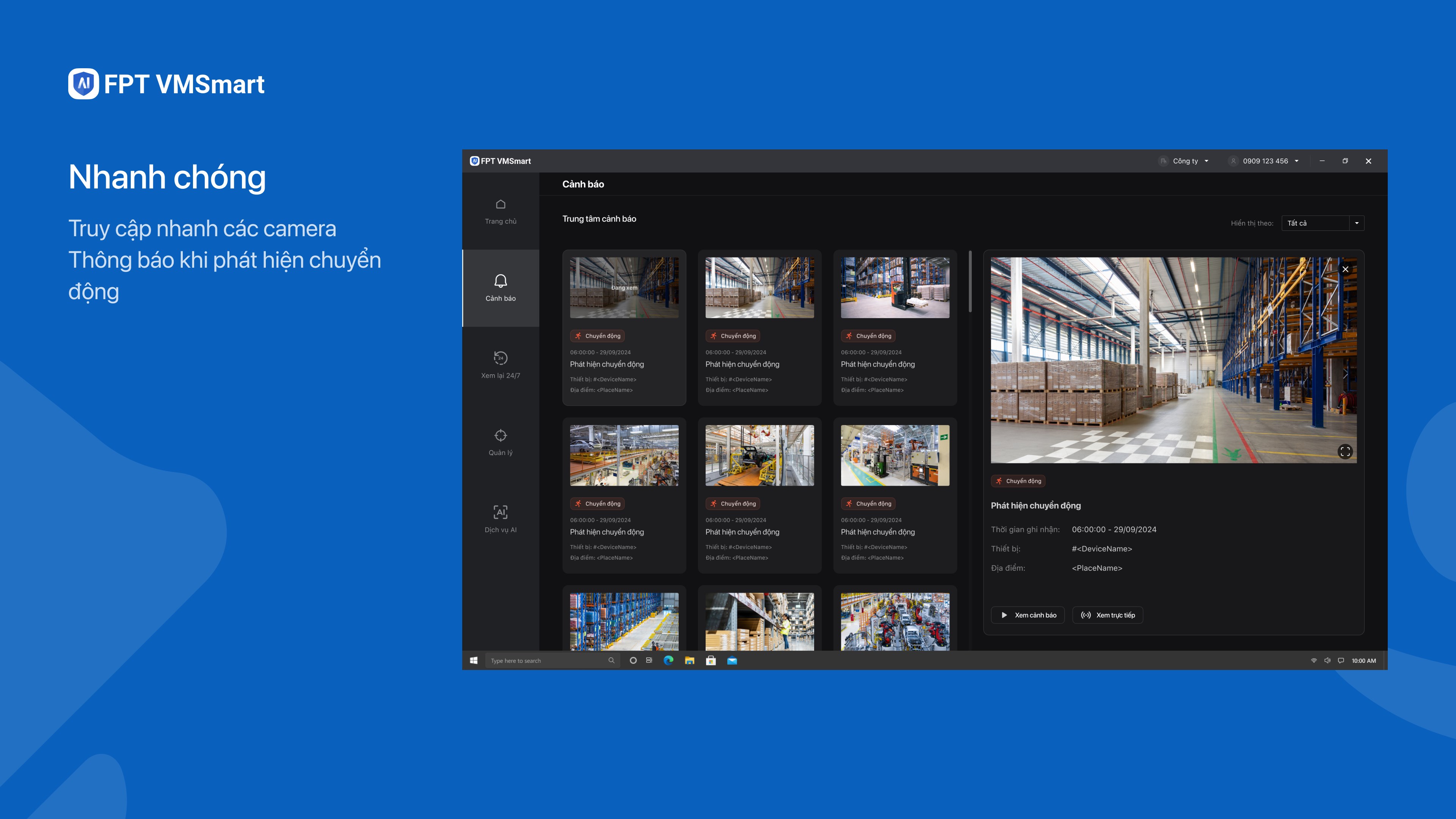The height and width of the screenshot is (819, 1456).
Task: Click the large warehouse preview image
Action: tap(1174, 360)
